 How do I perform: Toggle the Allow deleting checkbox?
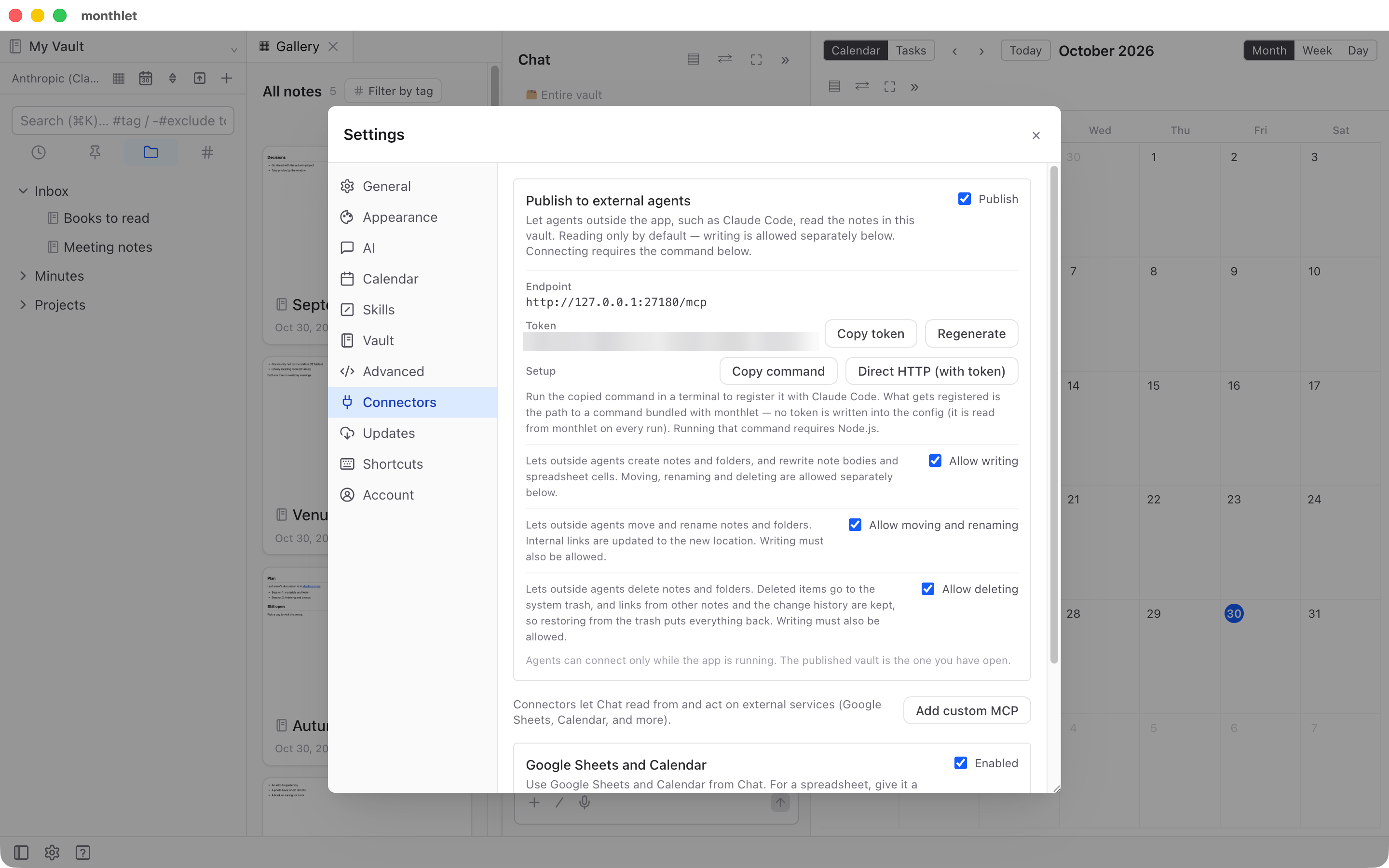pos(928,589)
